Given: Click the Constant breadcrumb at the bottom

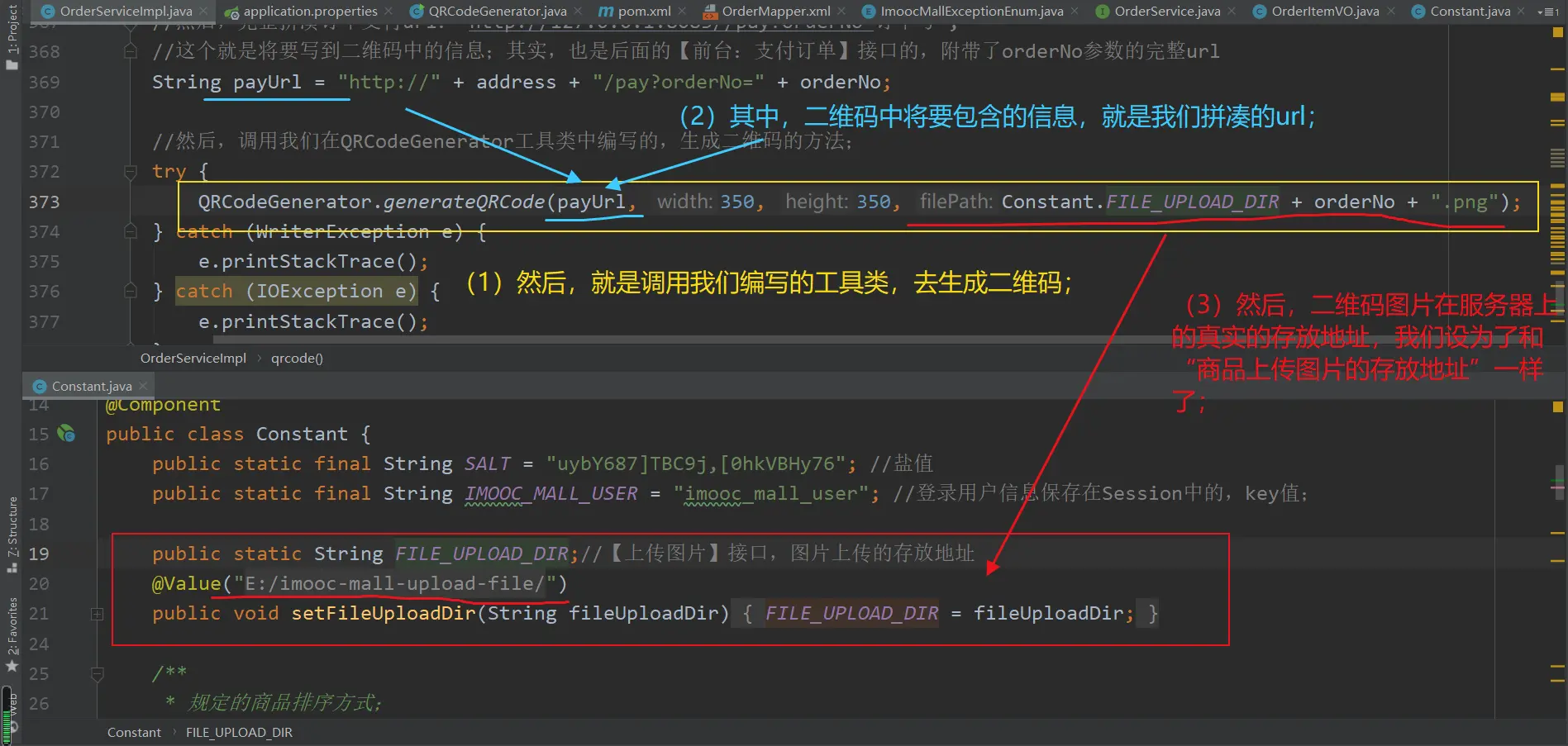Looking at the screenshot, I should (134, 732).
